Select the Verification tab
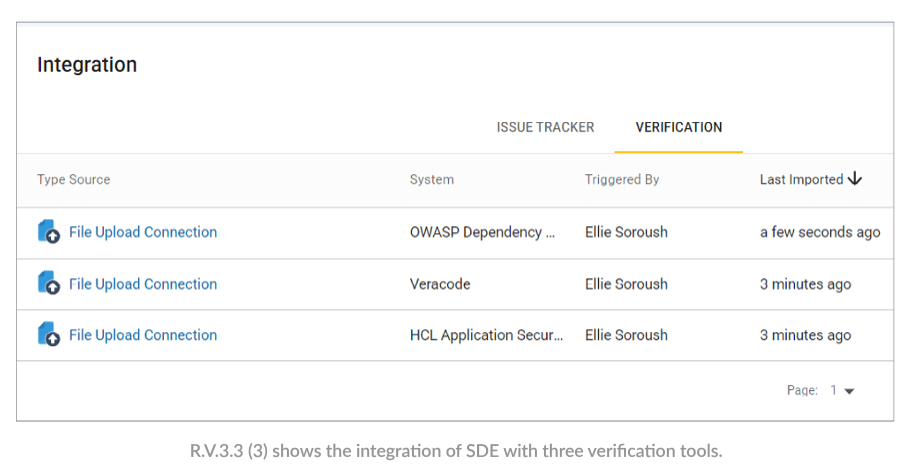 pyautogui.click(x=679, y=127)
